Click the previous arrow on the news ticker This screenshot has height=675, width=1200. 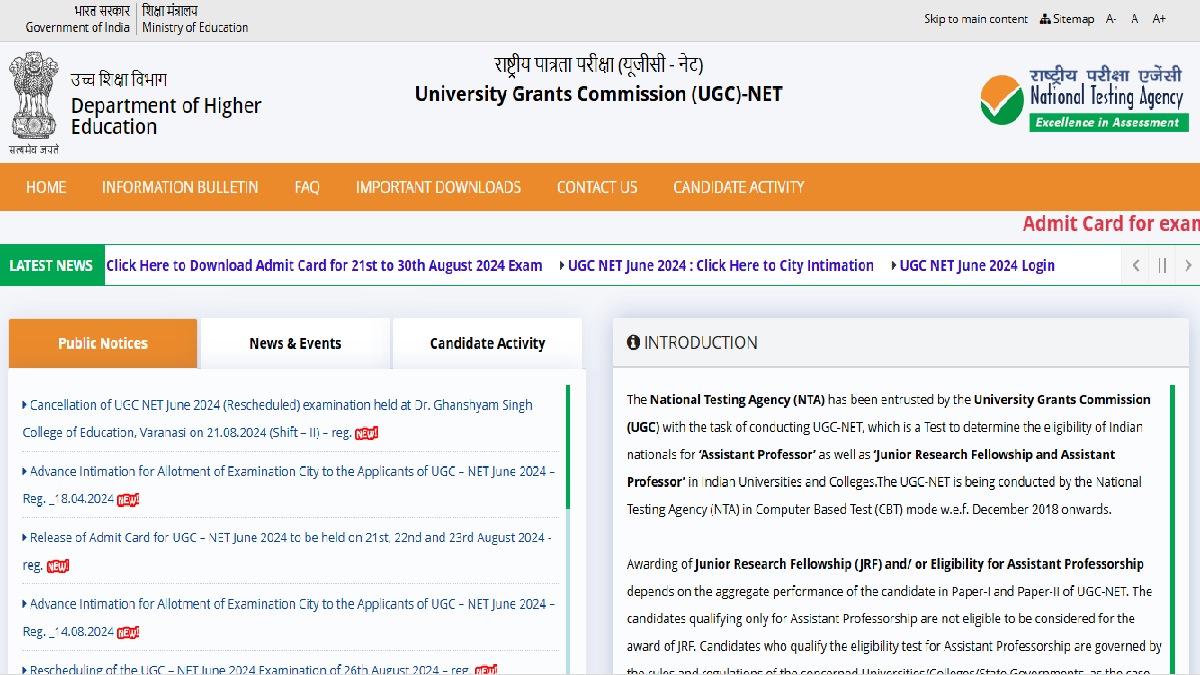coord(1137,265)
